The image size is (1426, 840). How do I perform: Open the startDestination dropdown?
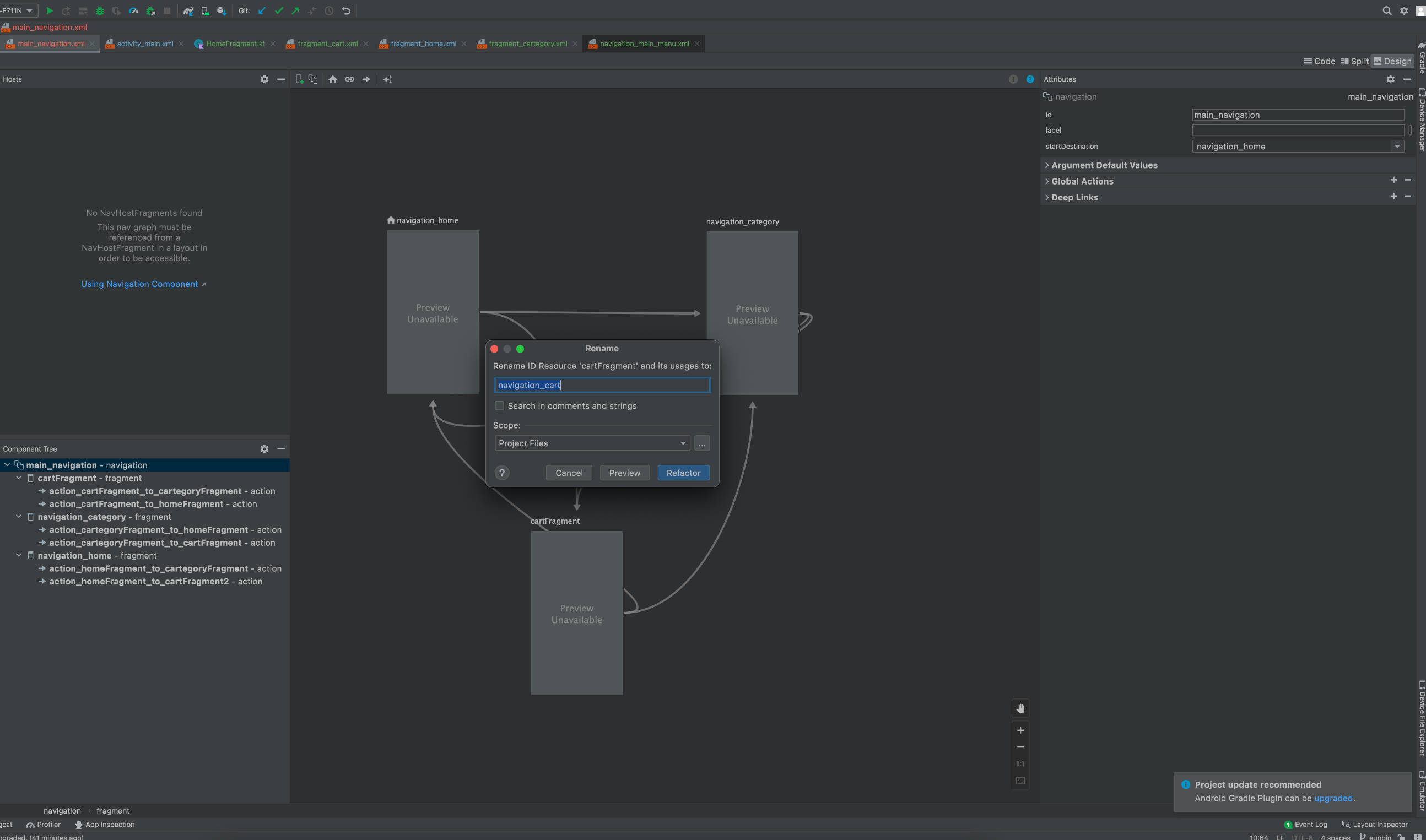point(1397,146)
